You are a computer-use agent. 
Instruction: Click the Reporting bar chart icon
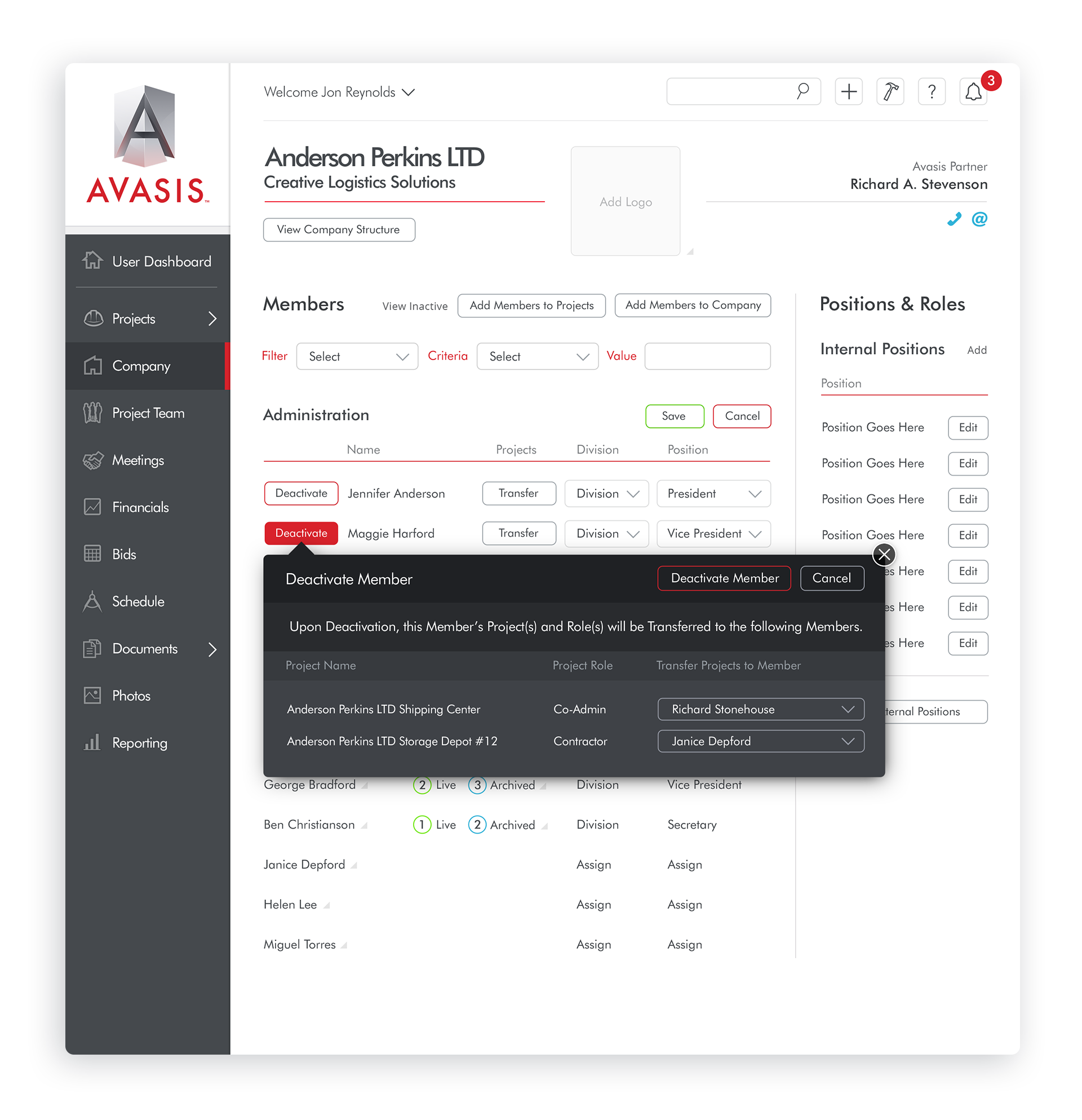point(92,742)
